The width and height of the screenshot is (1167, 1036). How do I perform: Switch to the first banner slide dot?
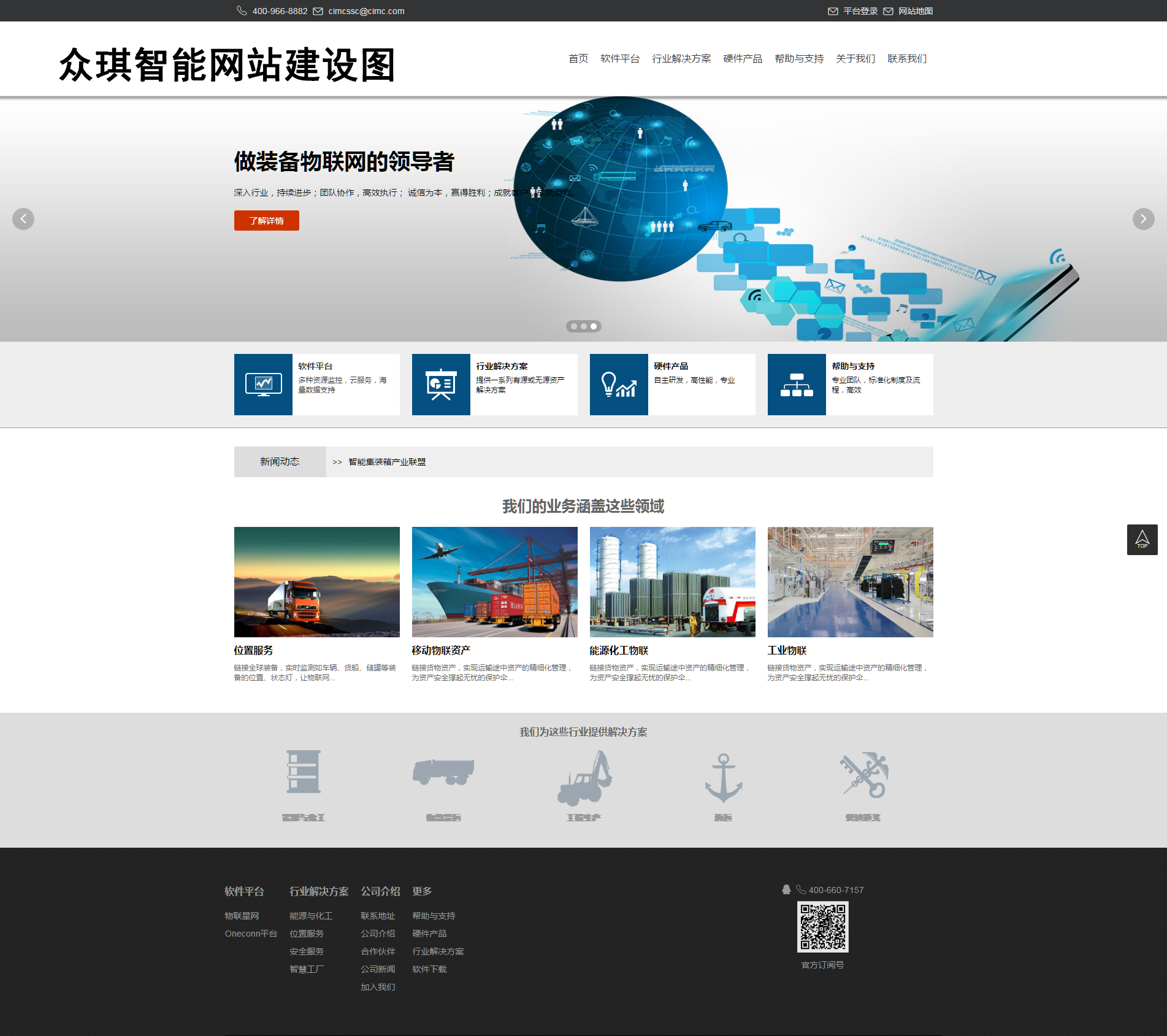click(573, 326)
